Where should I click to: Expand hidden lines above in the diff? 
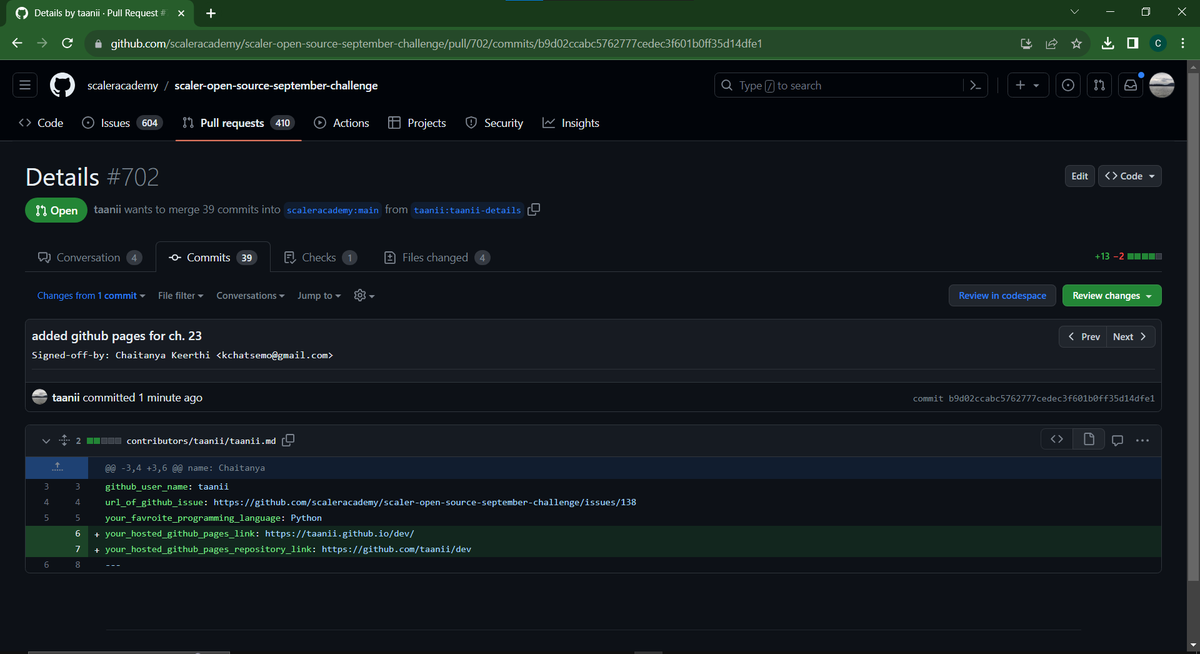[x=58, y=467]
